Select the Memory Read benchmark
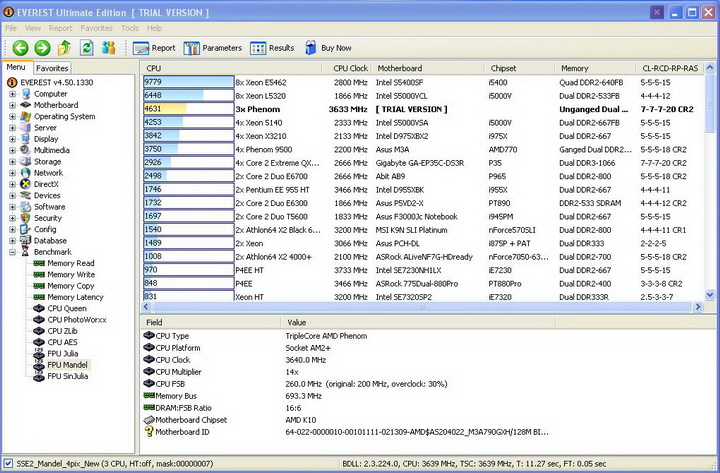This screenshot has height=473, width=720. pyautogui.click(x=71, y=263)
